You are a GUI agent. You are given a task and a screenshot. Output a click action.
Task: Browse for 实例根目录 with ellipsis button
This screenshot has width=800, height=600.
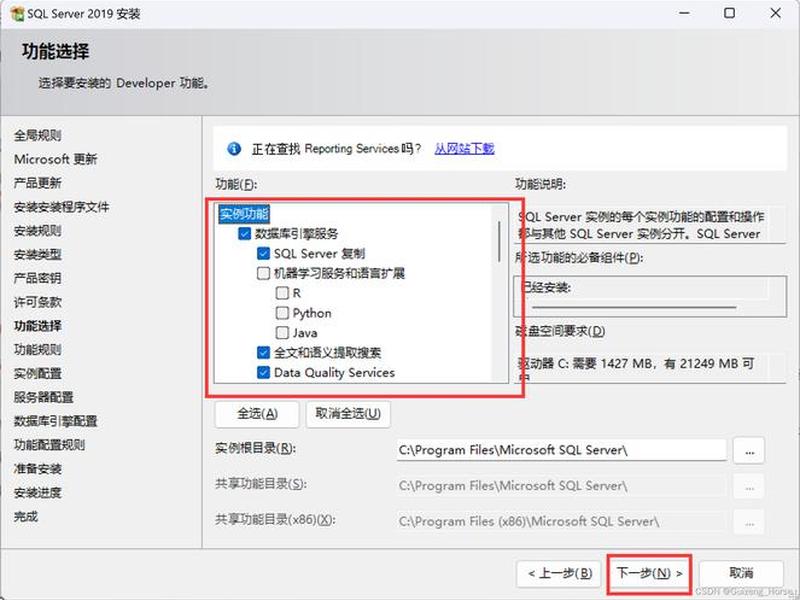(749, 451)
